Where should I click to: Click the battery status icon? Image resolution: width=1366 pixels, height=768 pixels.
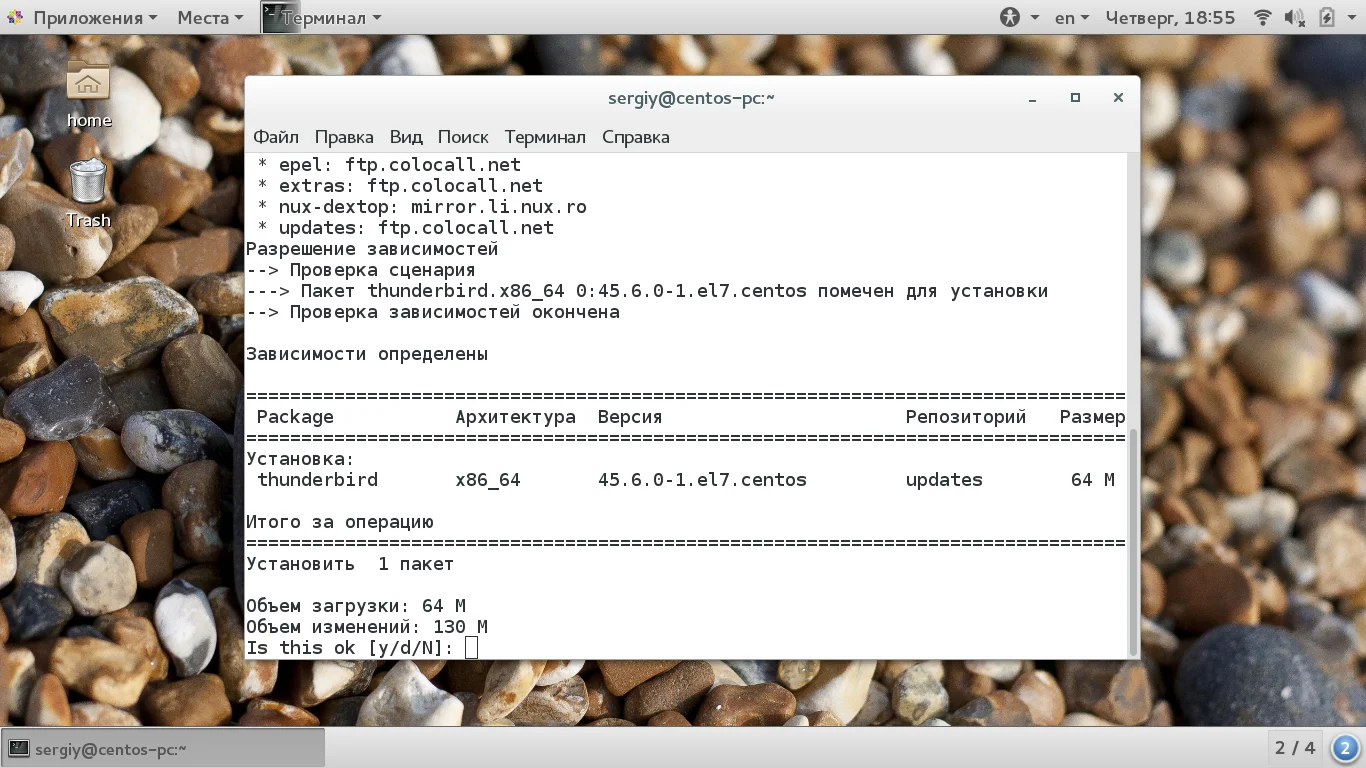coord(1327,17)
